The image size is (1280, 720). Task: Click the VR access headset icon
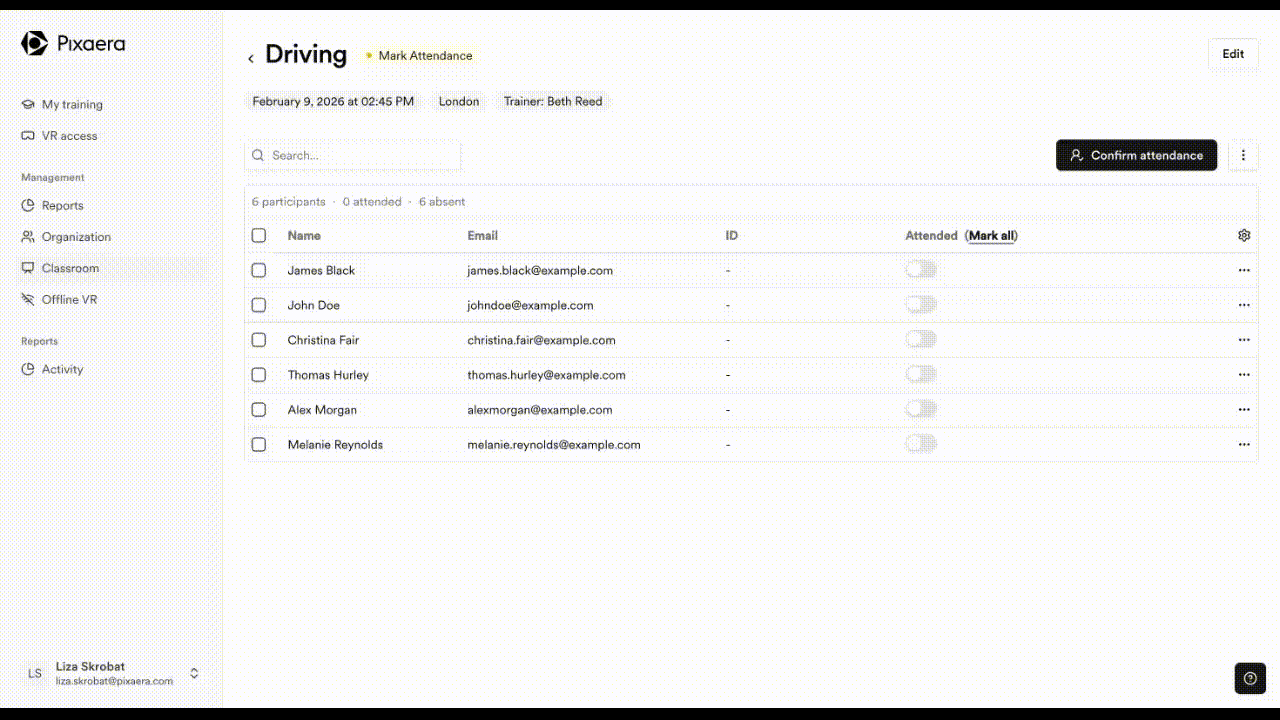pyautogui.click(x=28, y=136)
